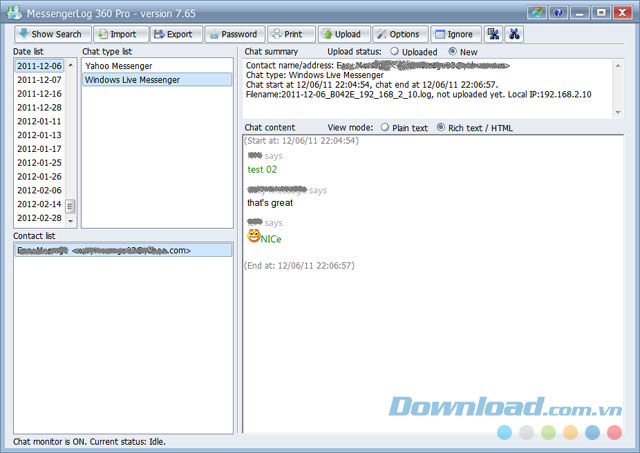Select the New upload status radio
This screenshot has width=640, height=453.
[x=453, y=51]
